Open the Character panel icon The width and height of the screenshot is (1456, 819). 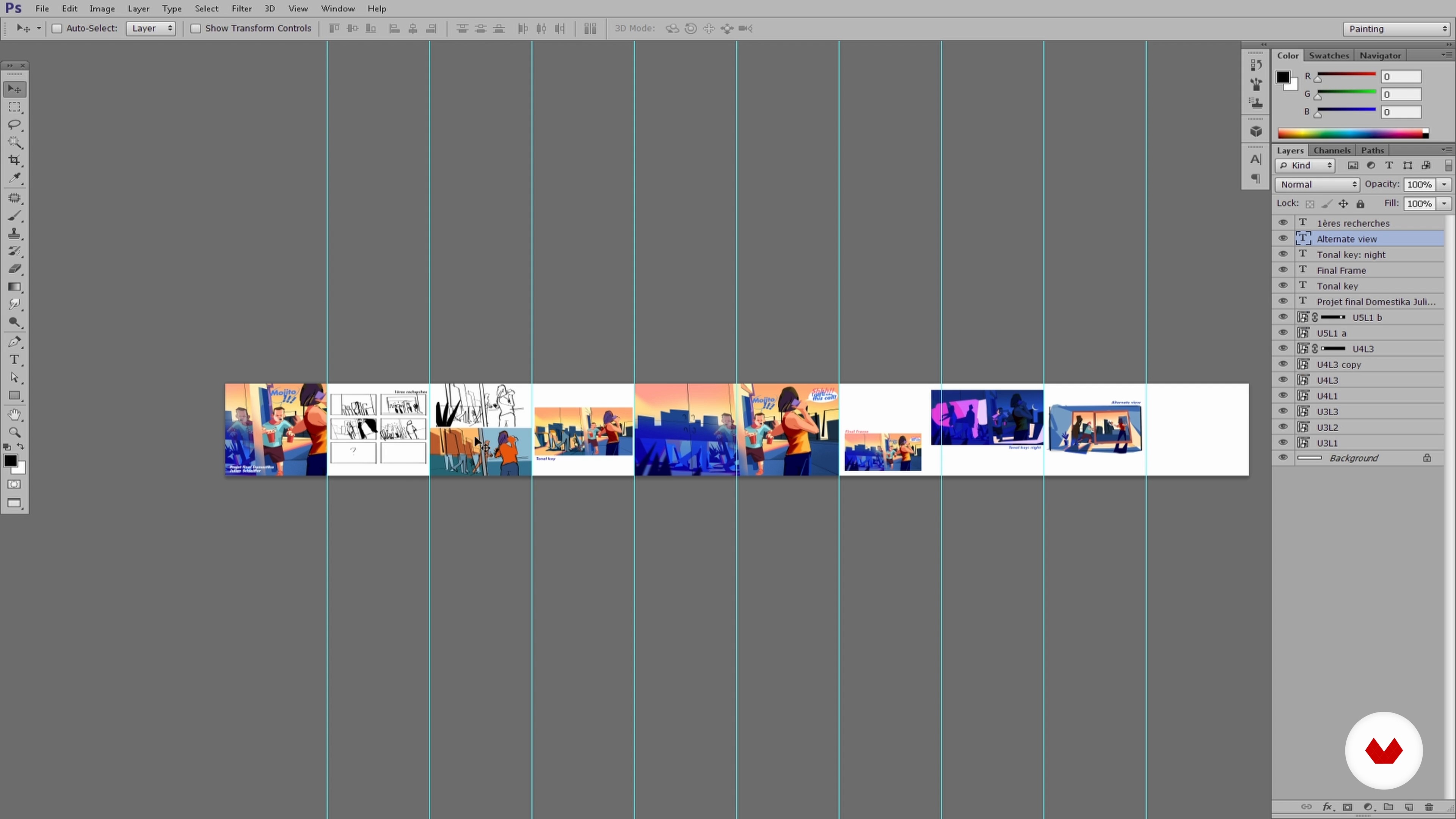(x=1256, y=159)
